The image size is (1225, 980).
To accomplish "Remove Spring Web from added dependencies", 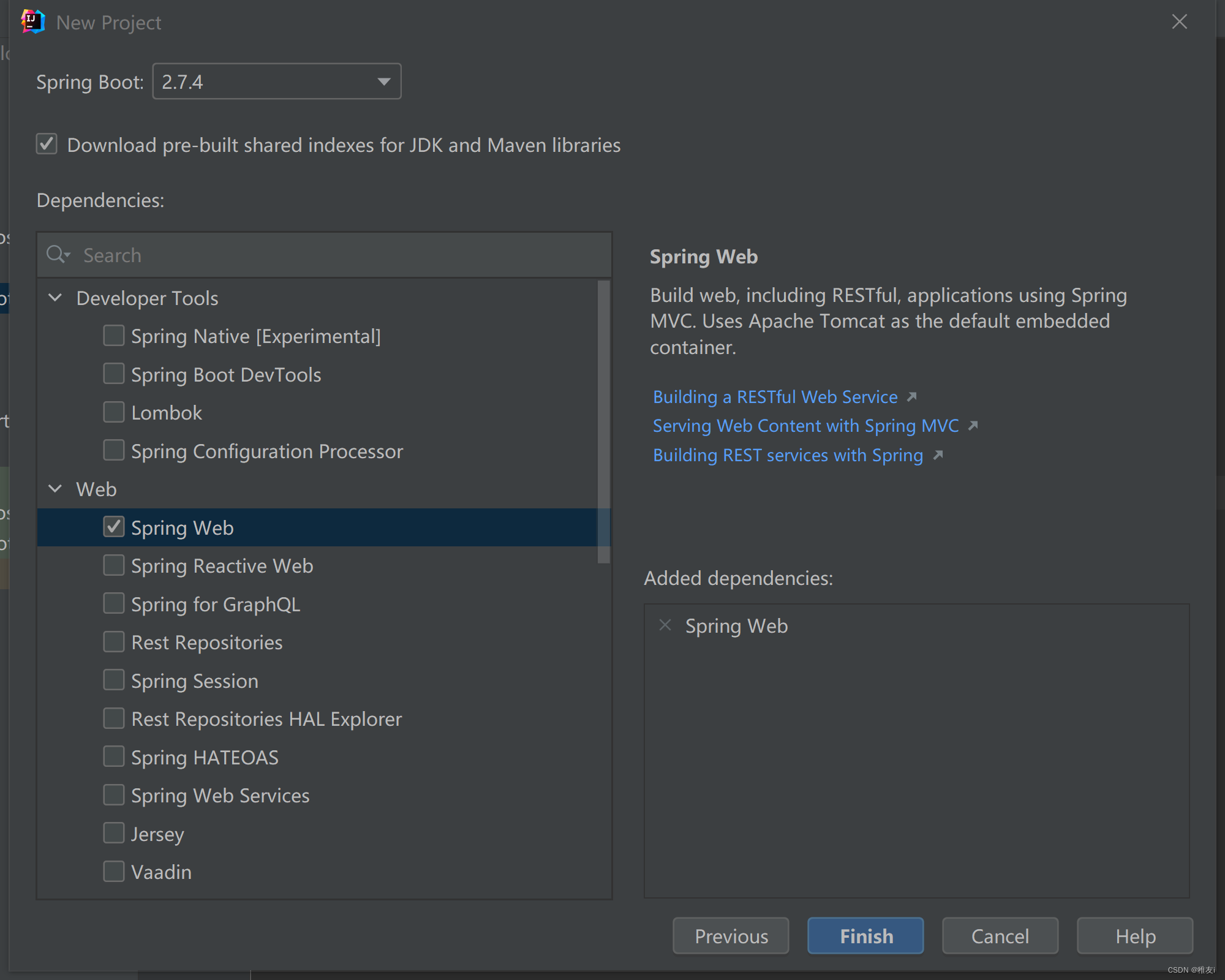I will (x=665, y=625).
